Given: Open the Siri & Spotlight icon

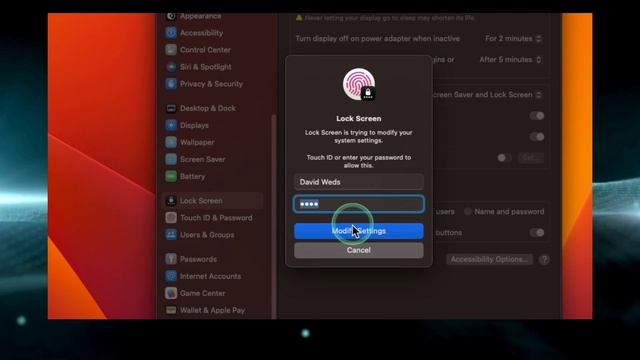Looking at the screenshot, I should tap(171, 67).
